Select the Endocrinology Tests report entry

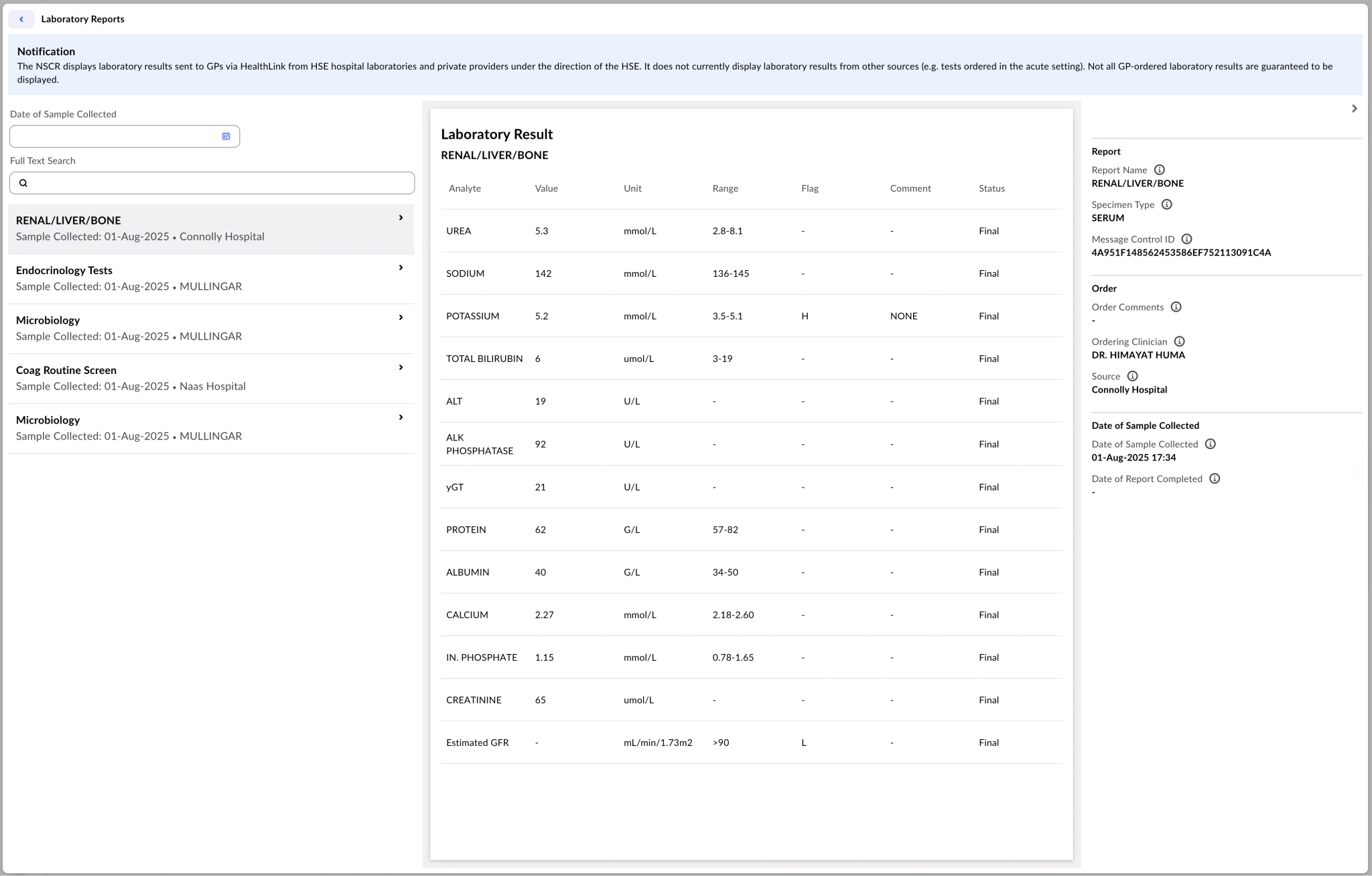(x=201, y=277)
